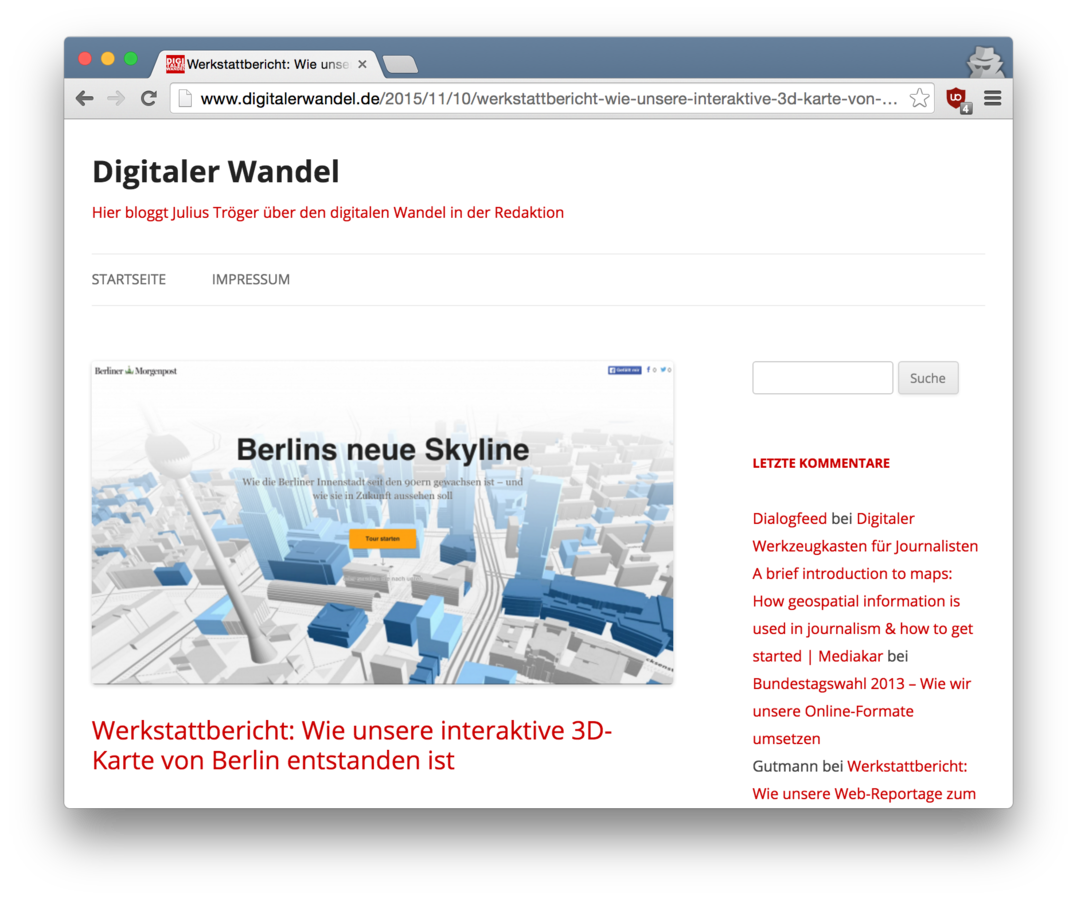Select the Werkstattbericht browser tab
Viewport: 1077px width, 900px height.
point(267,64)
